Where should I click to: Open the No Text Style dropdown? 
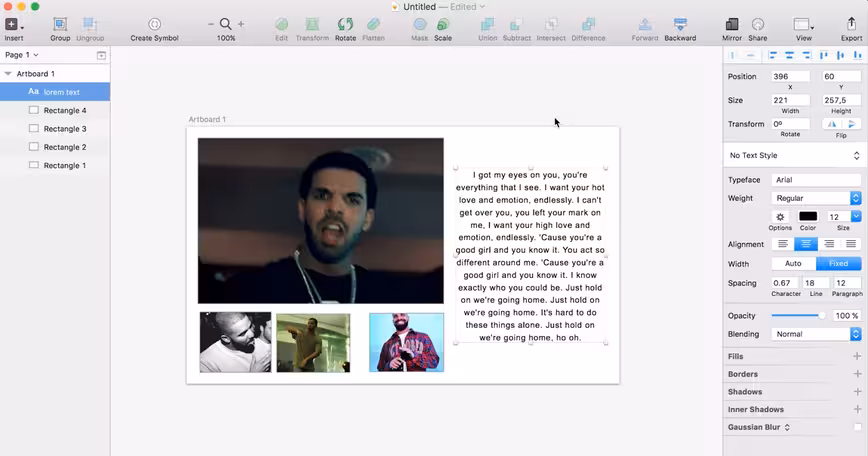(794, 156)
